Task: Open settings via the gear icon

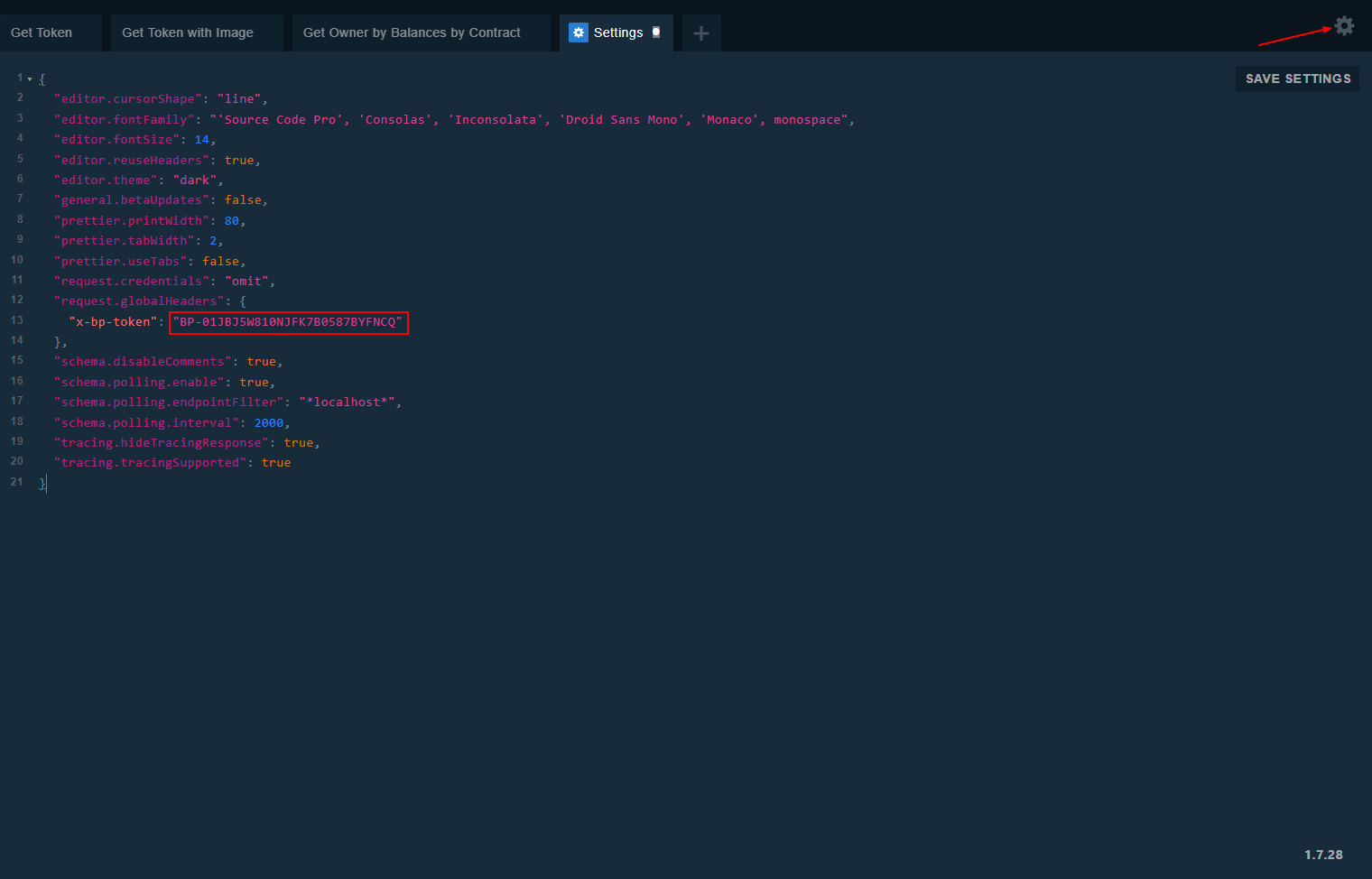Action: [1344, 26]
